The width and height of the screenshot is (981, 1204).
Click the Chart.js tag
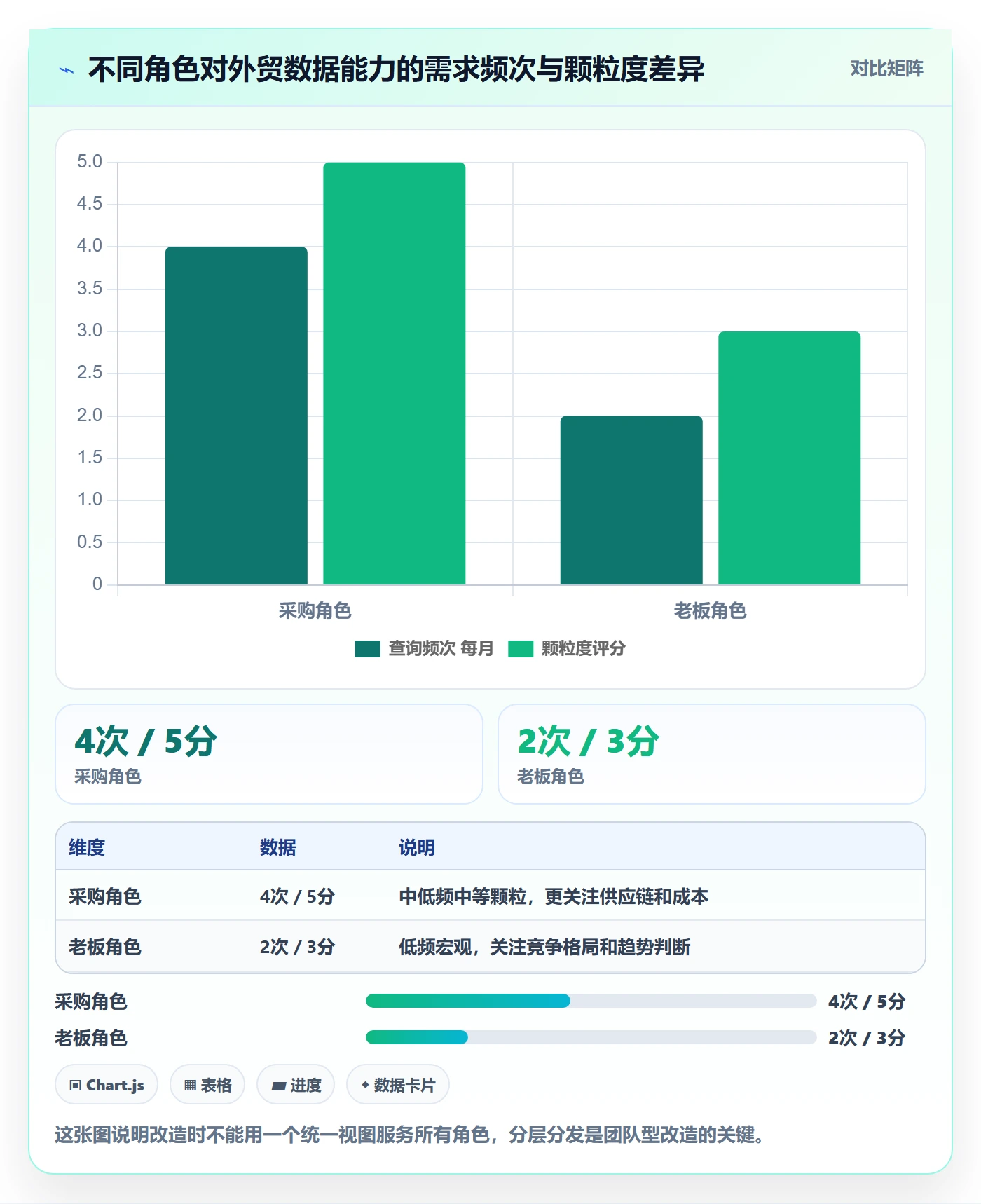[x=107, y=1085]
